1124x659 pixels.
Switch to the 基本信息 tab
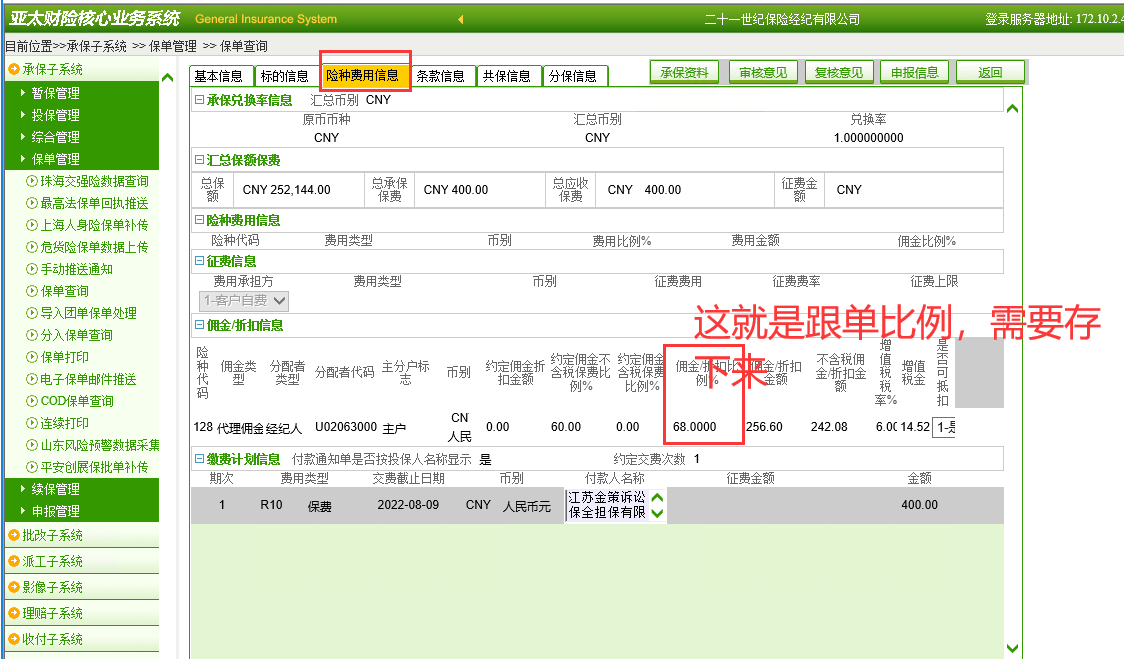point(219,76)
